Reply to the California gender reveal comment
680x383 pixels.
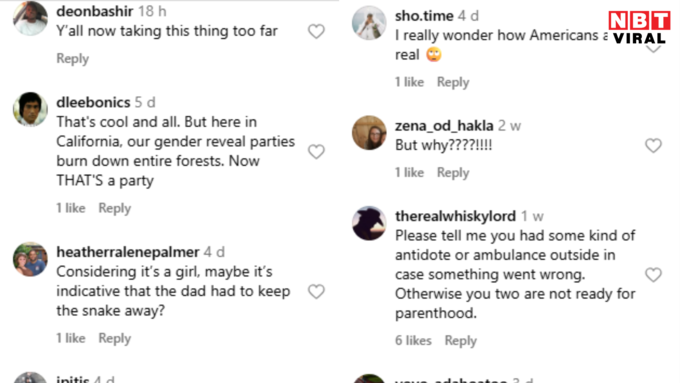click(x=114, y=208)
